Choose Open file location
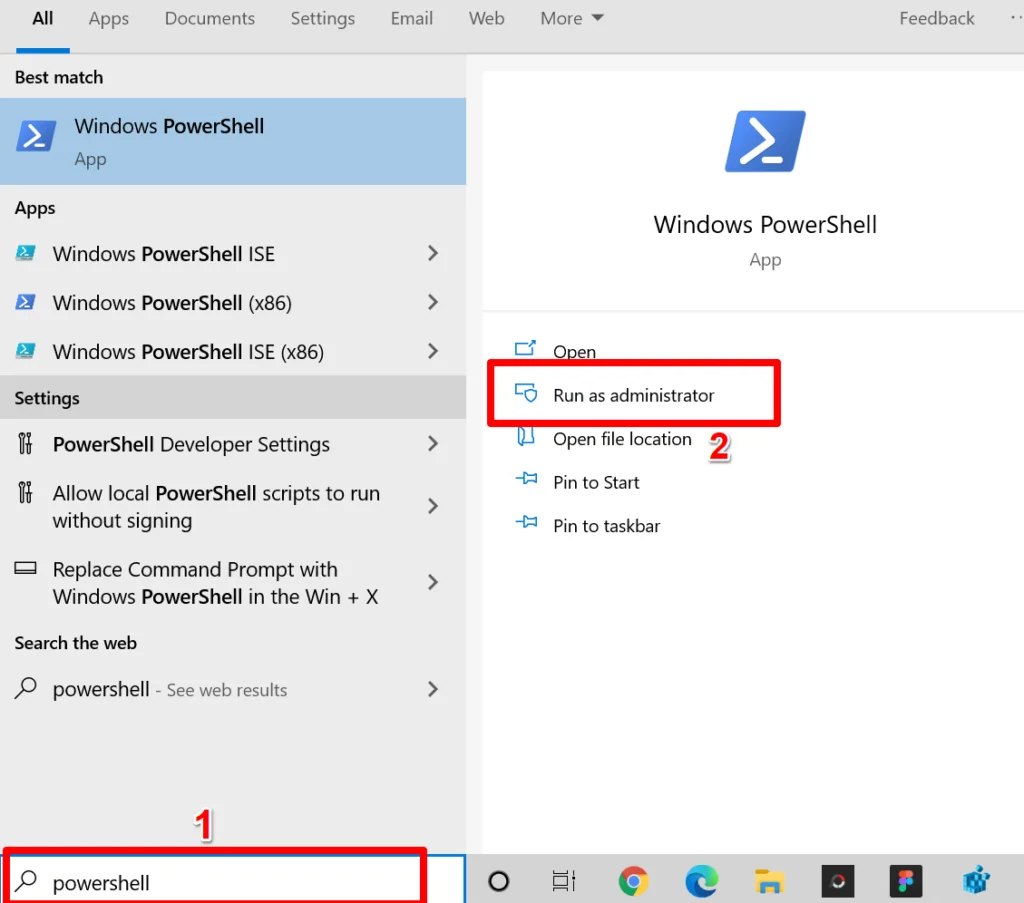 click(x=622, y=439)
